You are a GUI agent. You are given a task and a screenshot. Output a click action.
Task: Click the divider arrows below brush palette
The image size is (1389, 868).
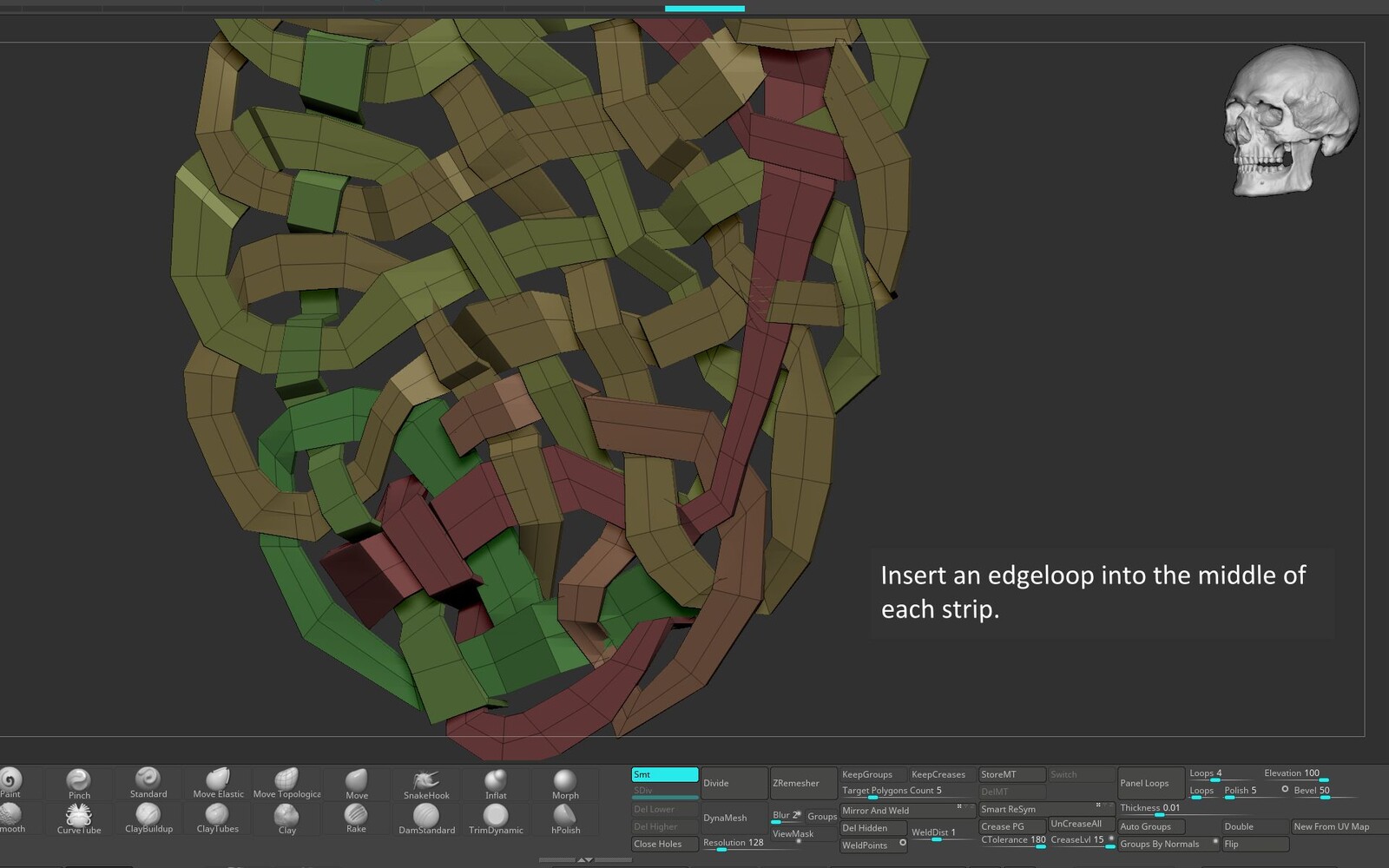[x=585, y=859]
